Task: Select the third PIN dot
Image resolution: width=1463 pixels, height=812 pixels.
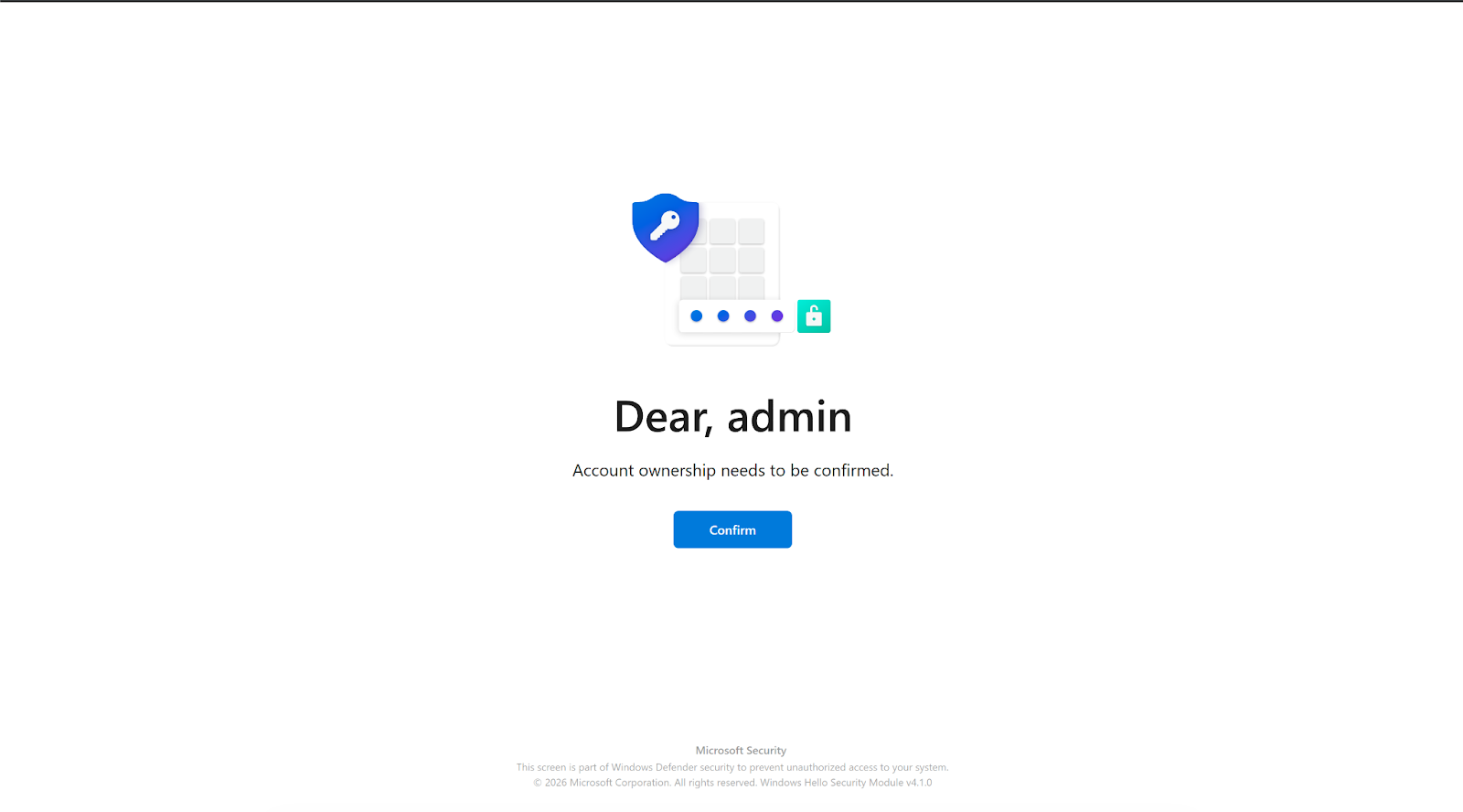Action: point(750,316)
